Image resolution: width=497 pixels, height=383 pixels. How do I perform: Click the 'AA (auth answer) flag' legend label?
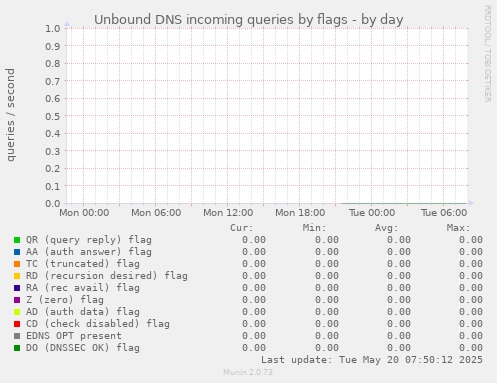[89, 252]
